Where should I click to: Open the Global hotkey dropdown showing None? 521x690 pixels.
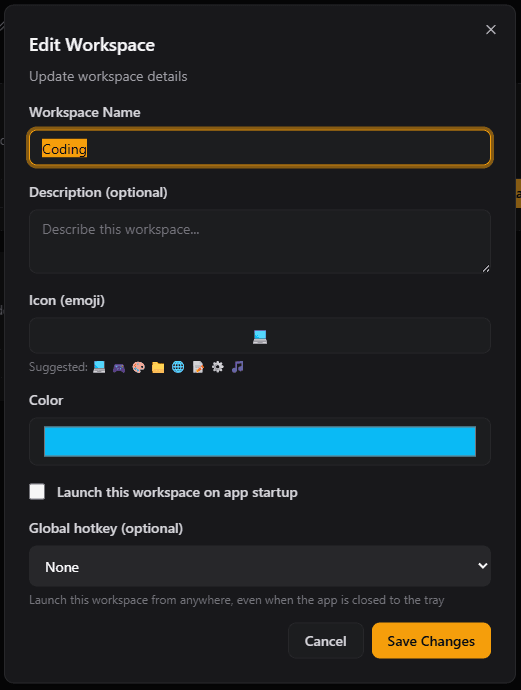pos(260,566)
